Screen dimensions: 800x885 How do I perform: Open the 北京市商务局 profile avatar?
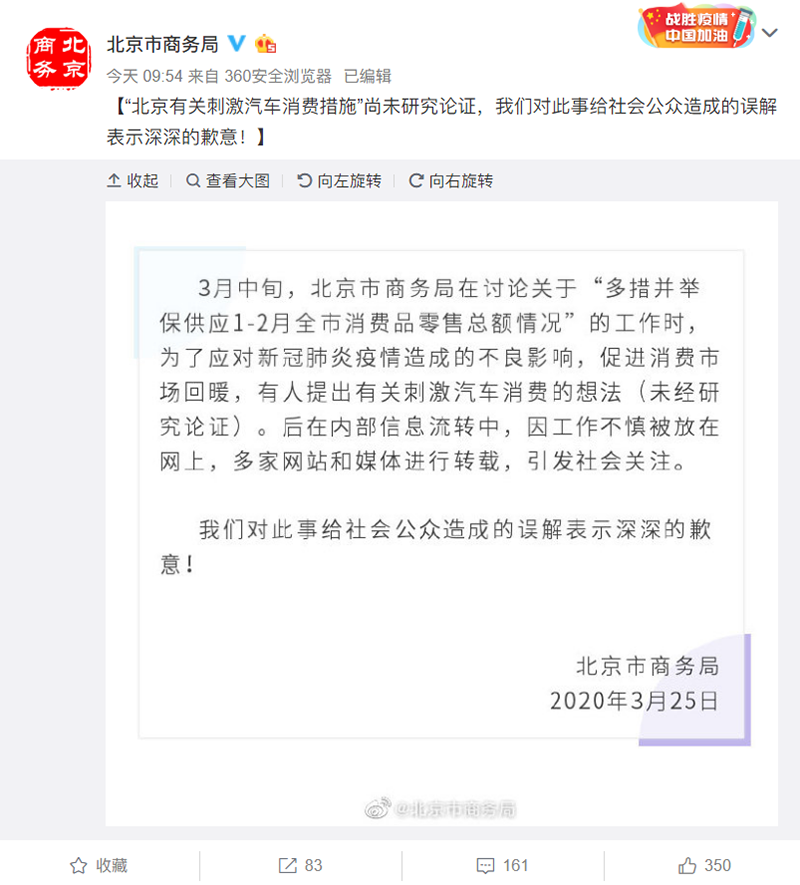[x=58, y=58]
